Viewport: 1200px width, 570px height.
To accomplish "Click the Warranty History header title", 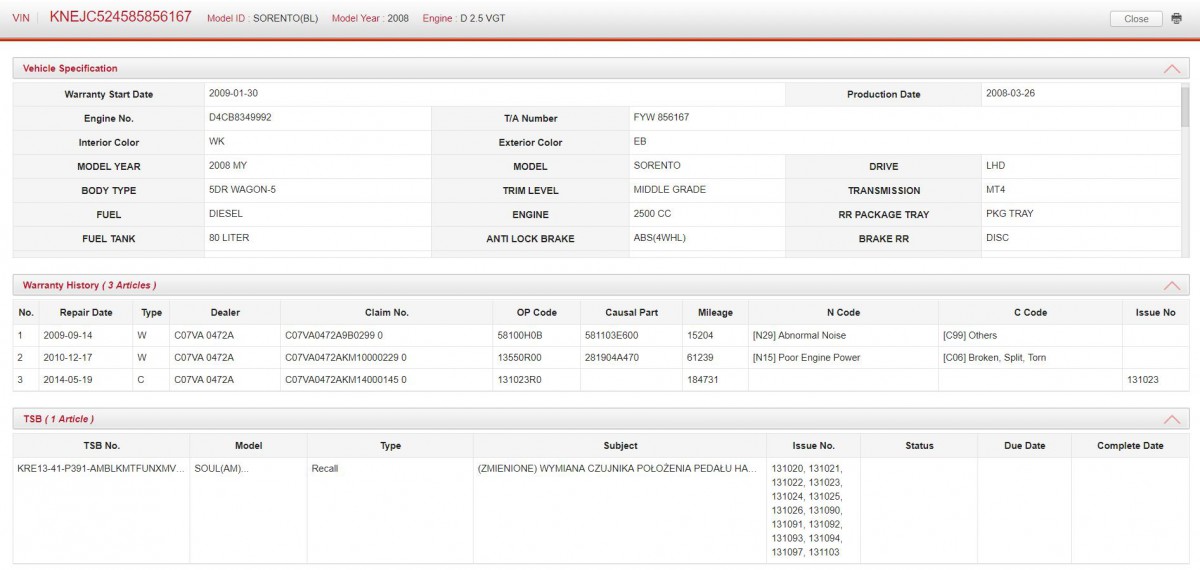I will [x=89, y=286].
